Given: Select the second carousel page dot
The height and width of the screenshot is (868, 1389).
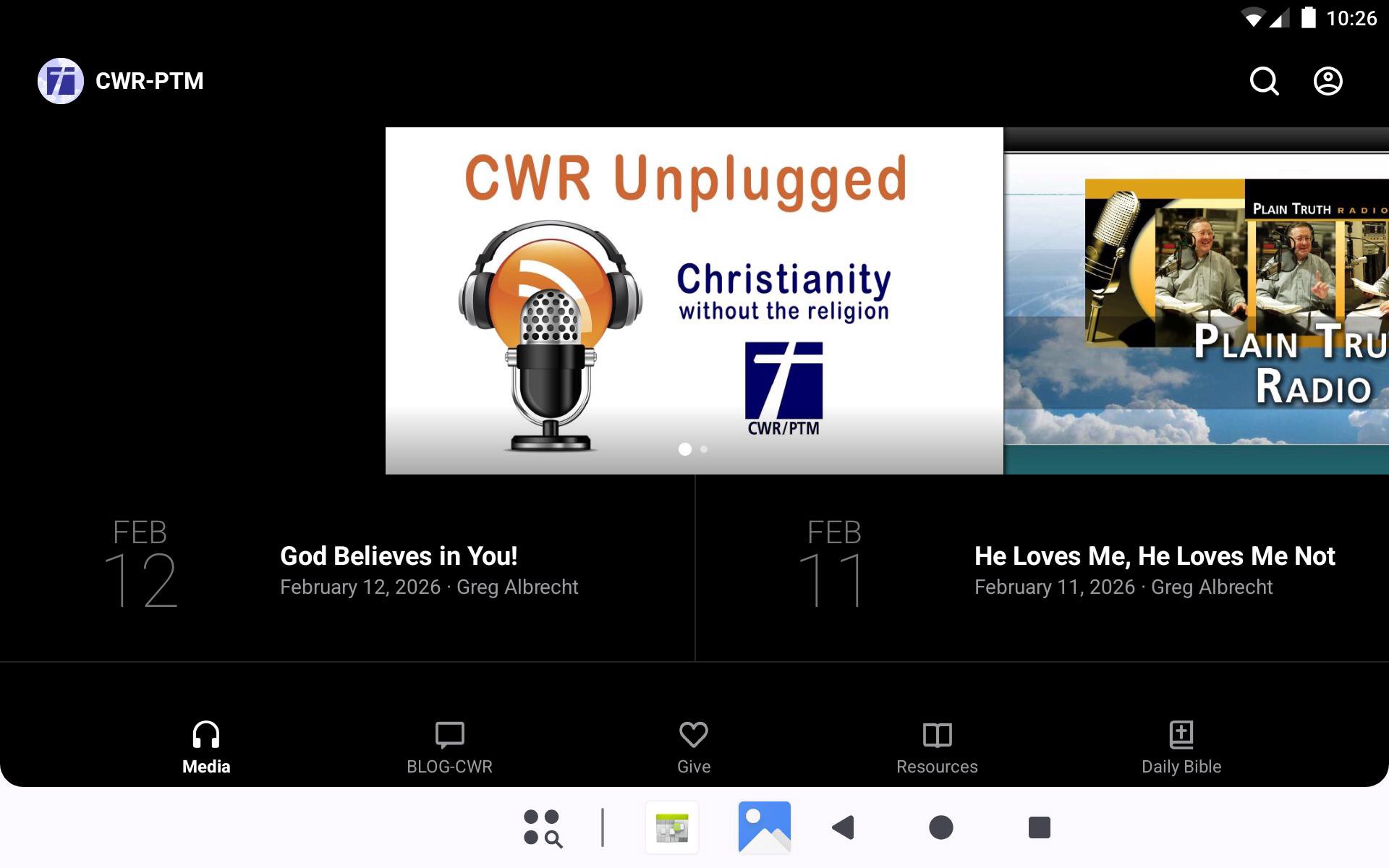Looking at the screenshot, I should 704,449.
